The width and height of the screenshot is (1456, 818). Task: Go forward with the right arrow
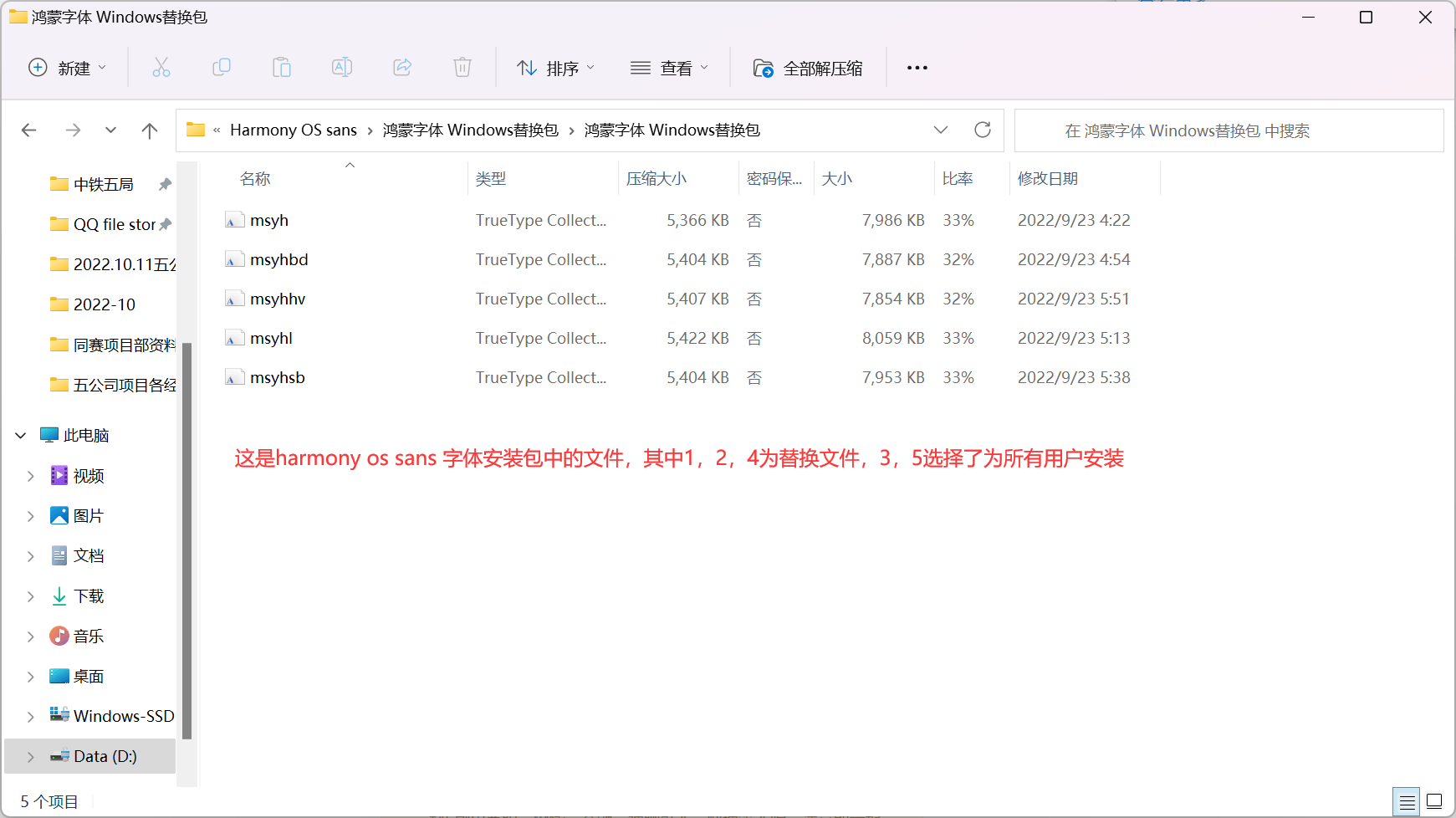[74, 130]
